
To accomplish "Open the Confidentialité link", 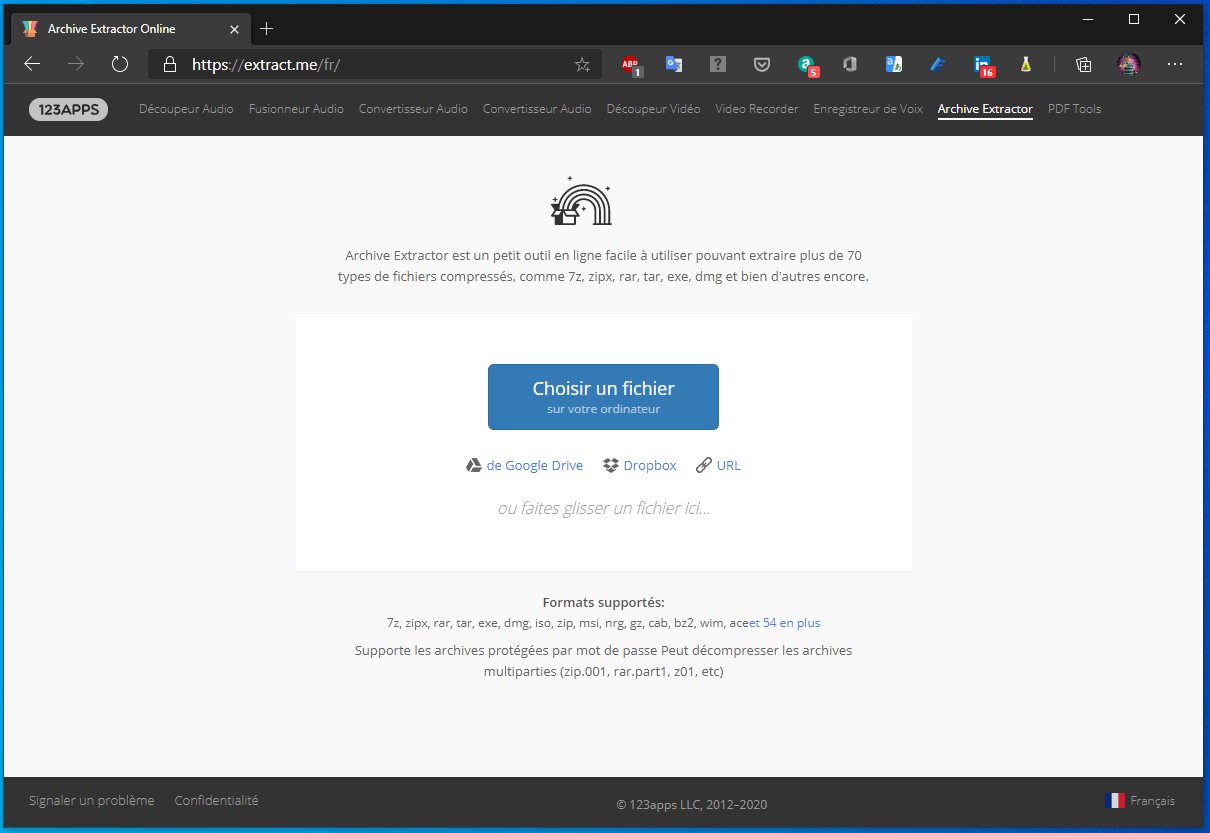I will point(216,800).
